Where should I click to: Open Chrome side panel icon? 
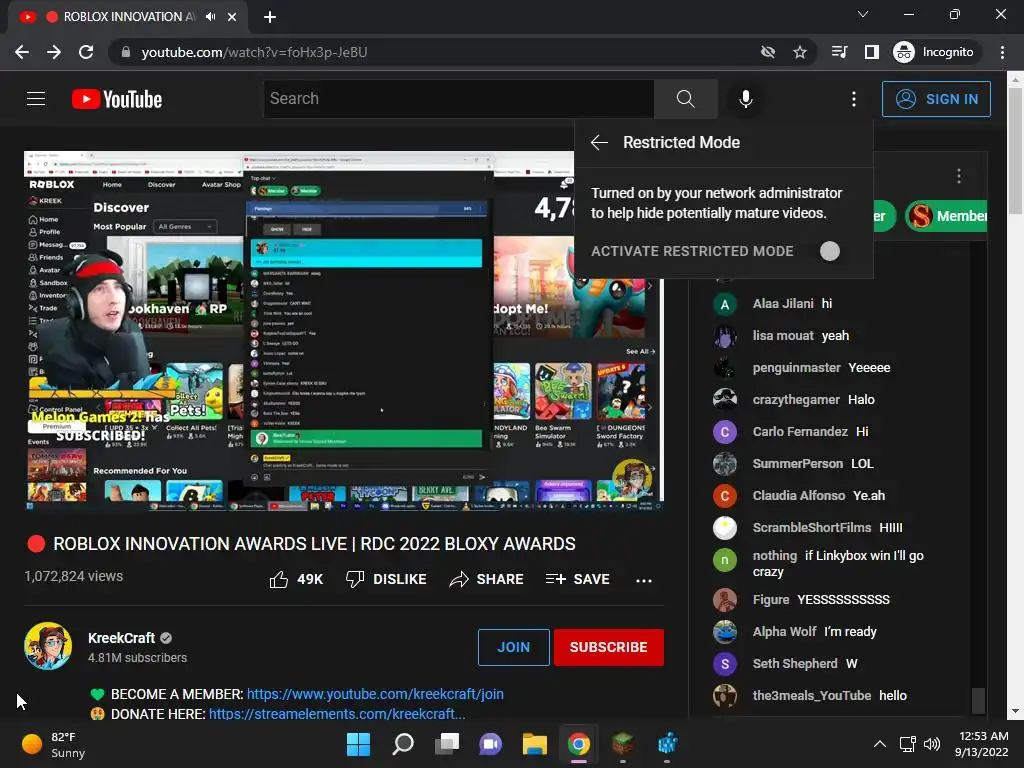(x=872, y=52)
